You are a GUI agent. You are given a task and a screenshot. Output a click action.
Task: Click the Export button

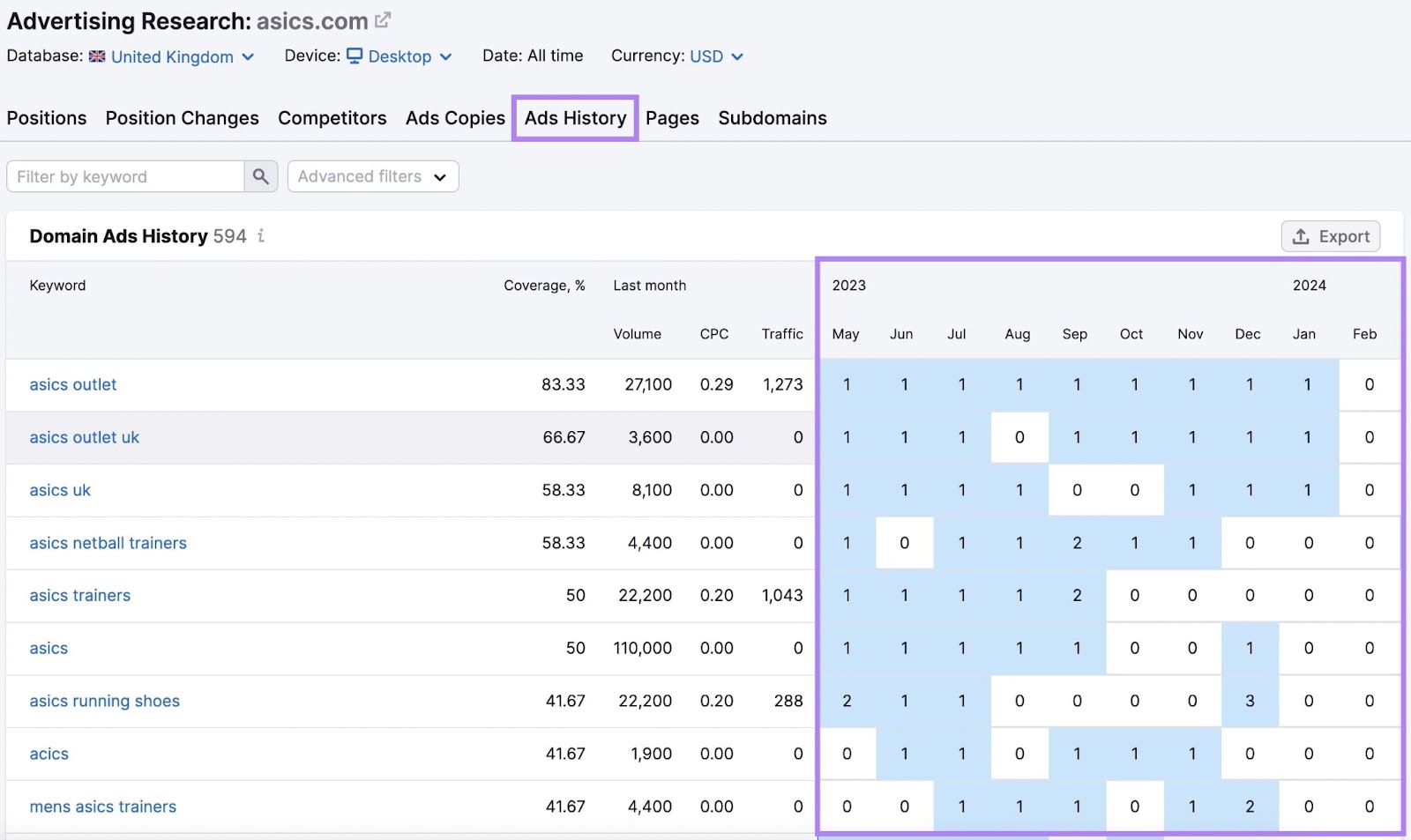coord(1331,236)
